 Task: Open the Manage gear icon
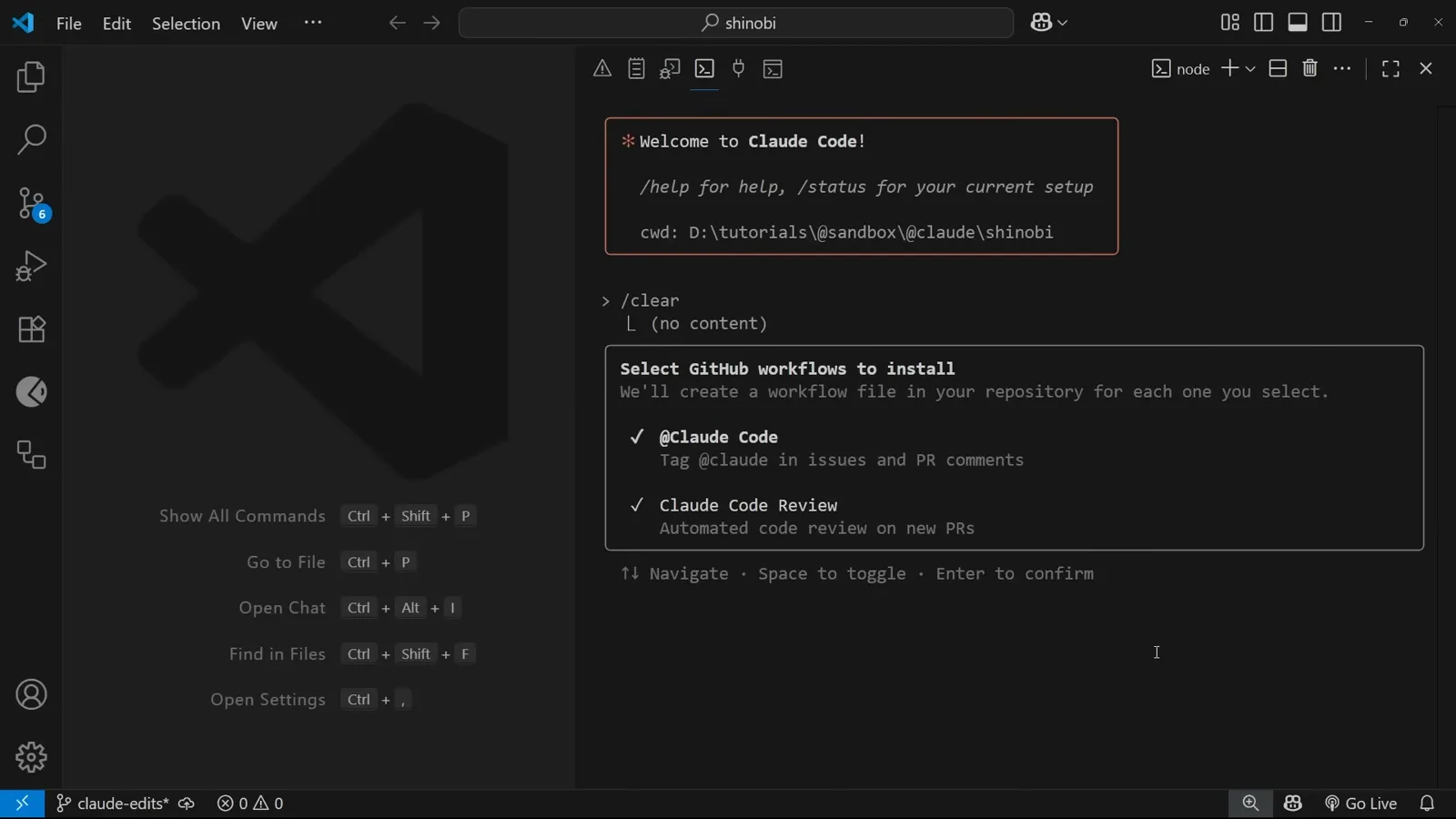[x=31, y=757]
